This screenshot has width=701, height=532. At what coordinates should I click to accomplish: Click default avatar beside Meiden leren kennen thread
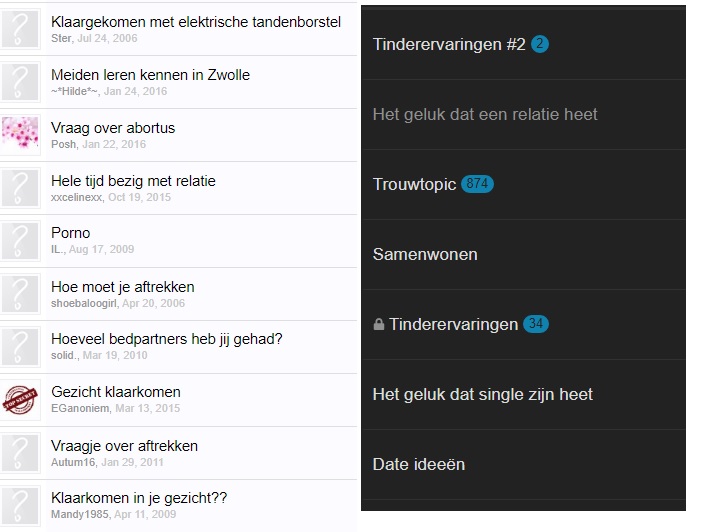pyautogui.click(x=20, y=82)
